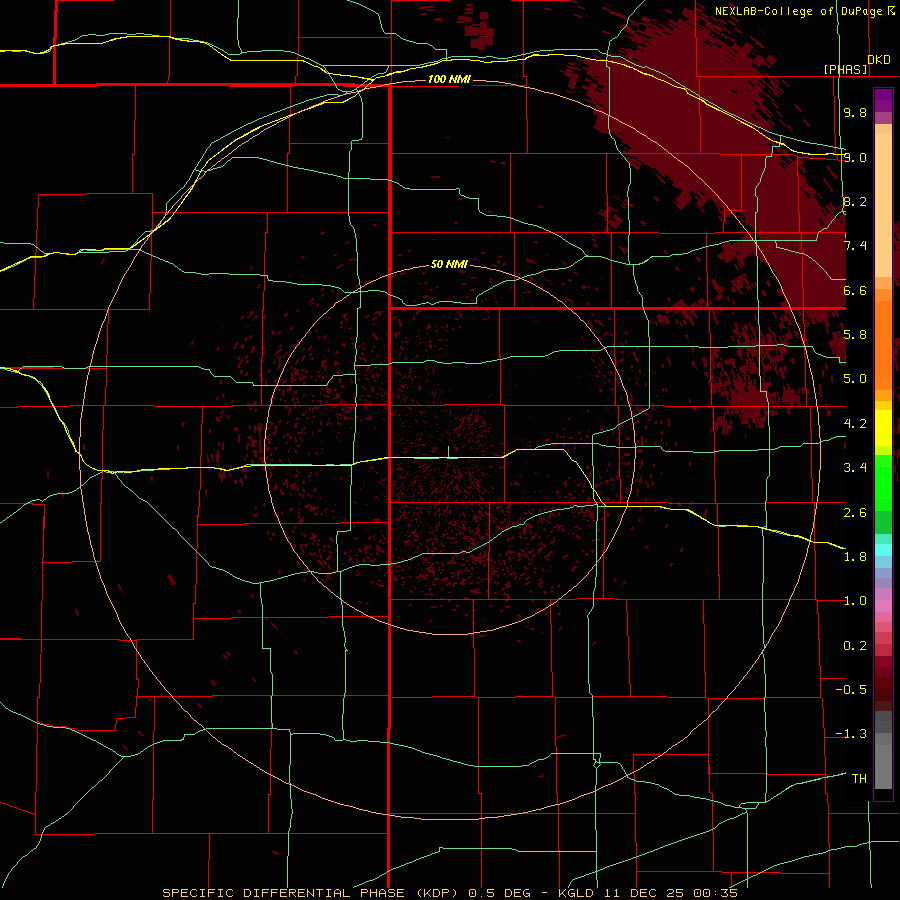Click the 50 NMI range ring label
Image resolution: width=900 pixels, height=900 pixels.
(x=449, y=264)
